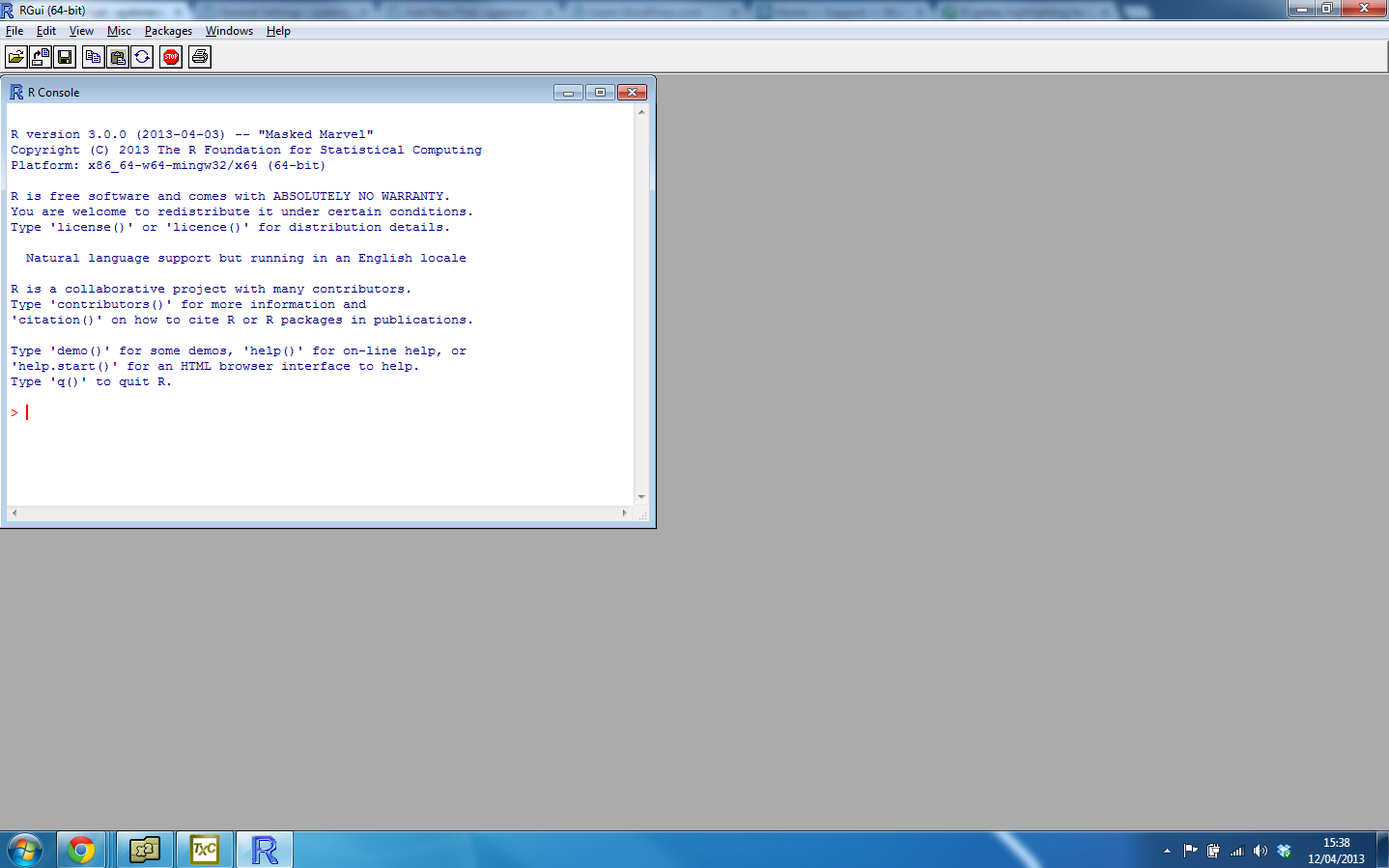Maximize the R Console child window
The image size is (1389, 868).
(600, 93)
